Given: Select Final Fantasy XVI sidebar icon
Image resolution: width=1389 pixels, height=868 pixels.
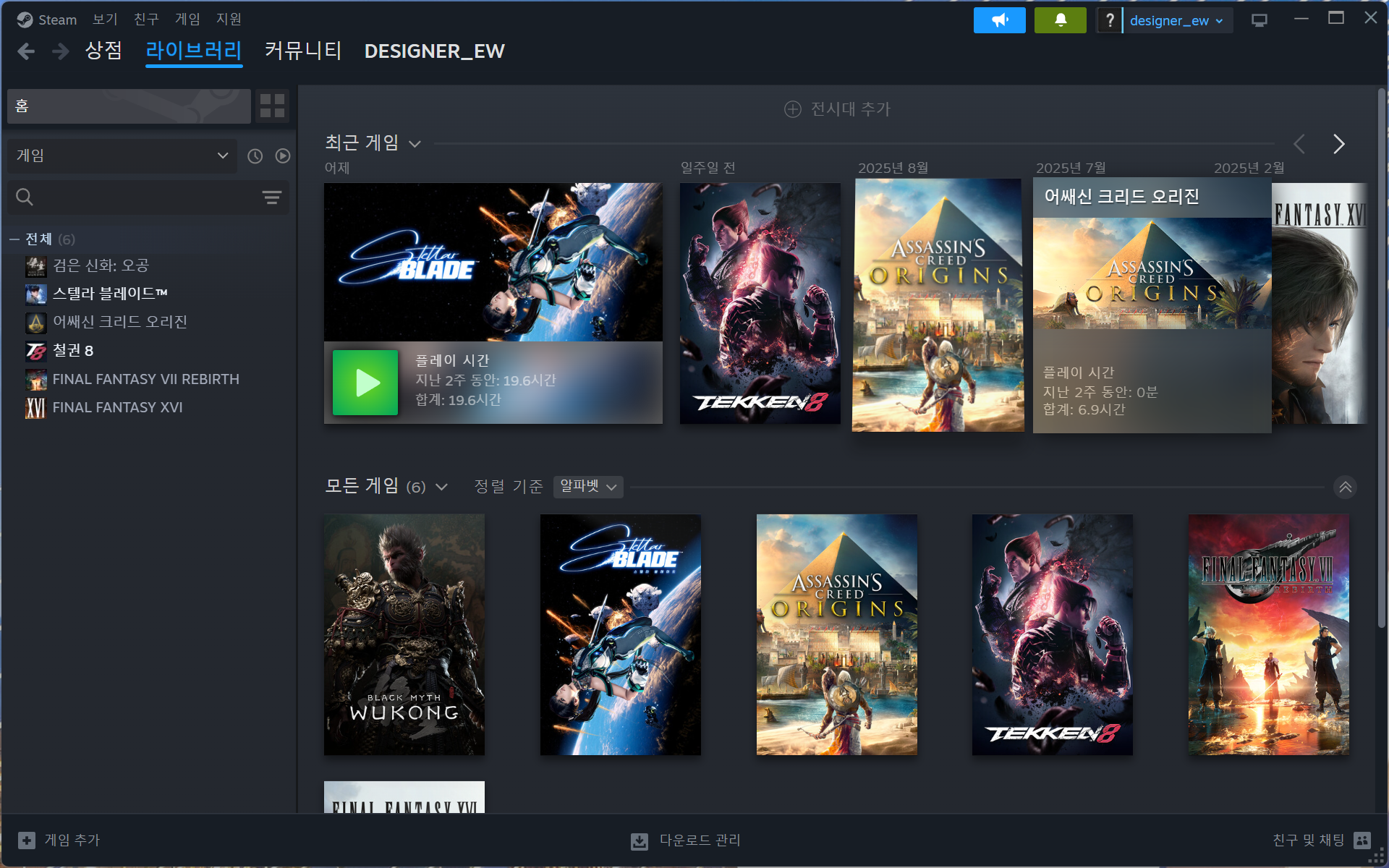Looking at the screenshot, I should pos(35,408).
